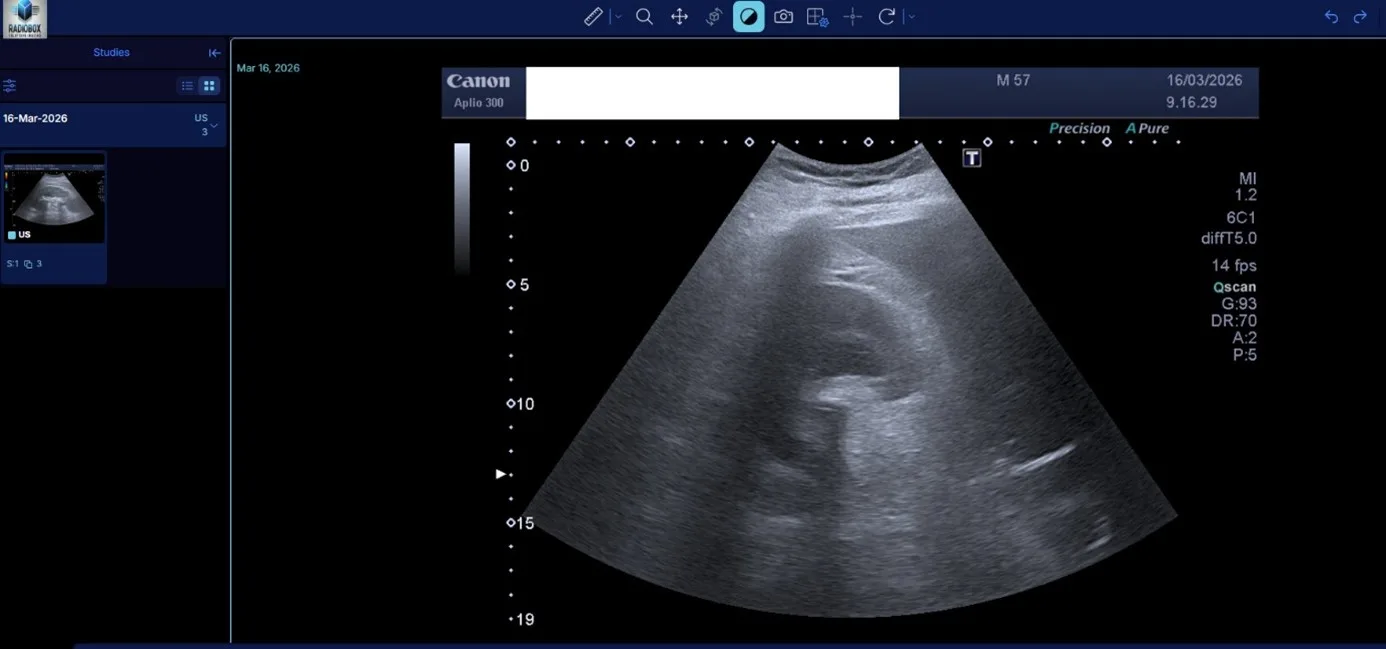The image size is (1386, 649).
Task: Select the ruler measurement tool
Action: [x=593, y=17]
